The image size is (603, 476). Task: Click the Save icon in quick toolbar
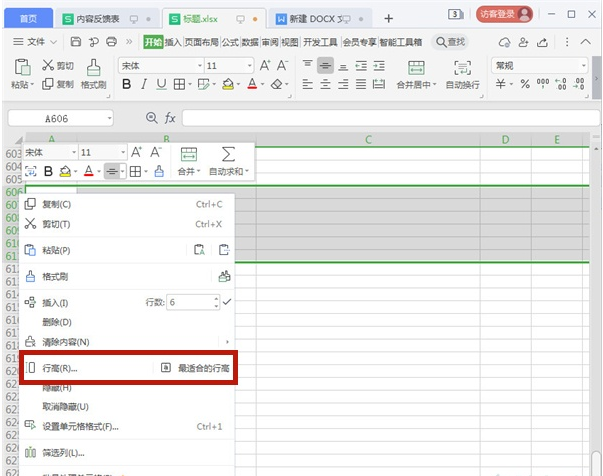pos(76,42)
